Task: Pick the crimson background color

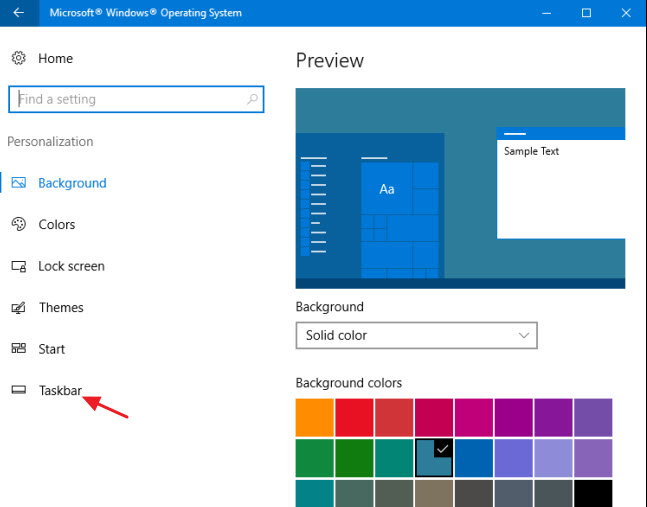Action: click(434, 417)
